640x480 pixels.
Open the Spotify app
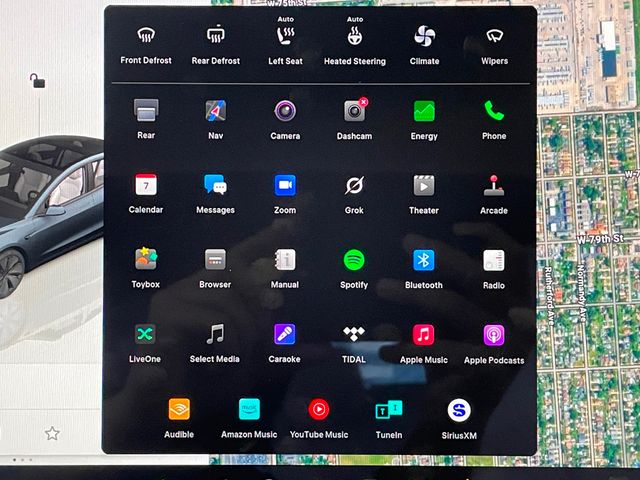pos(354,260)
